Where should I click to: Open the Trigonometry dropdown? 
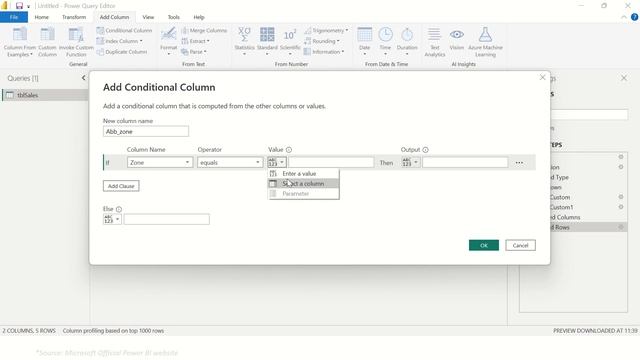[326, 31]
